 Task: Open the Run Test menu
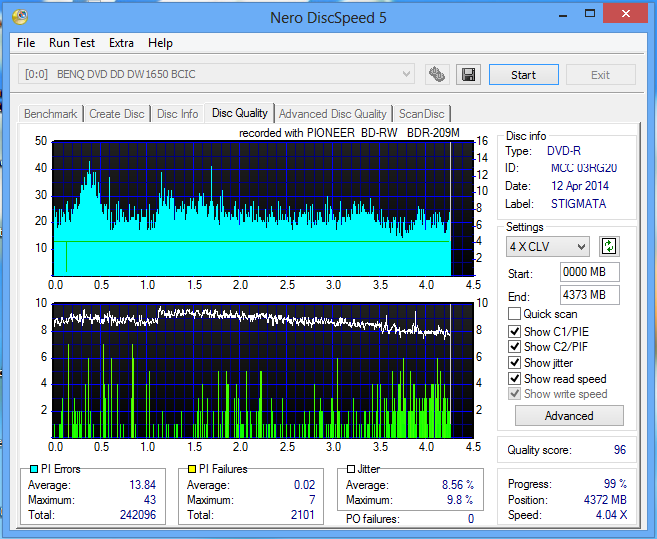(72, 43)
